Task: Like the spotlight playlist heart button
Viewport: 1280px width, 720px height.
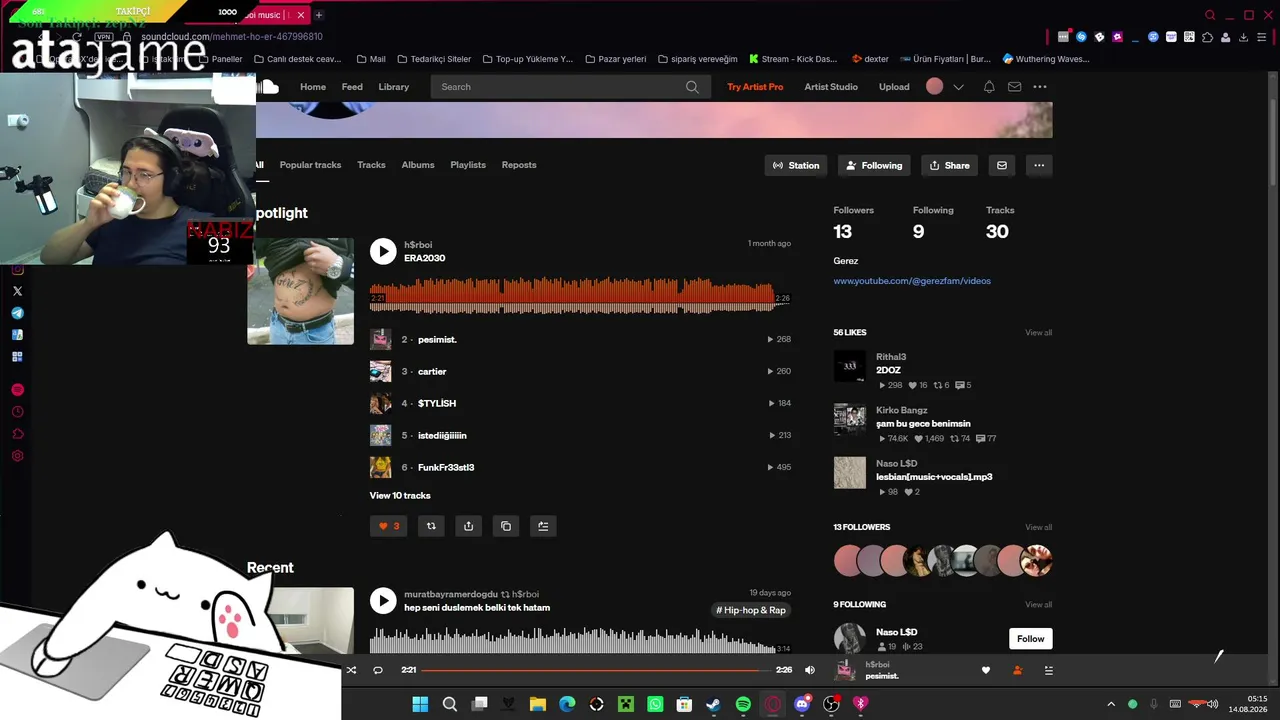Action: click(388, 526)
